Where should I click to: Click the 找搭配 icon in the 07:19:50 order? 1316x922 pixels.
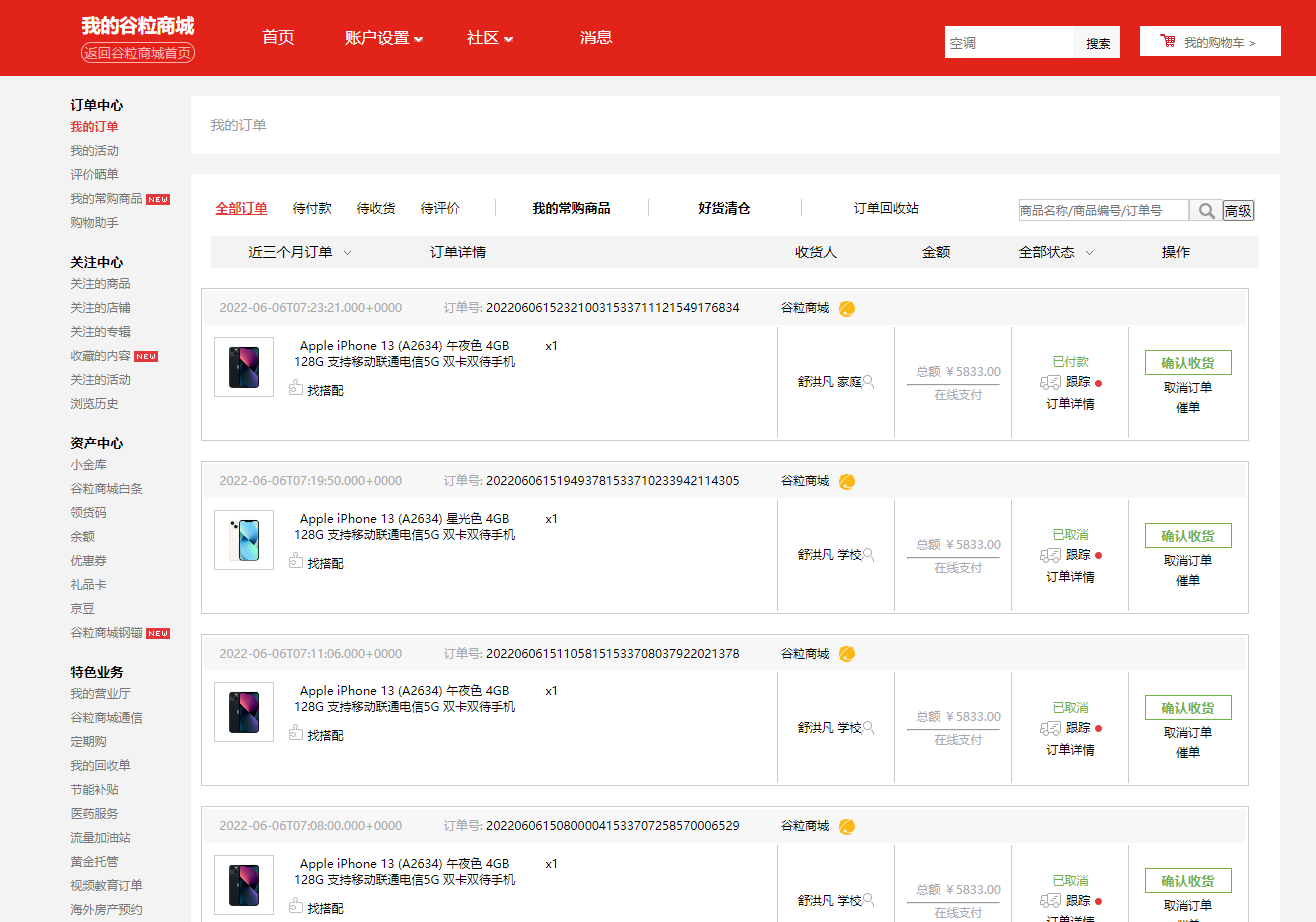[x=296, y=562]
